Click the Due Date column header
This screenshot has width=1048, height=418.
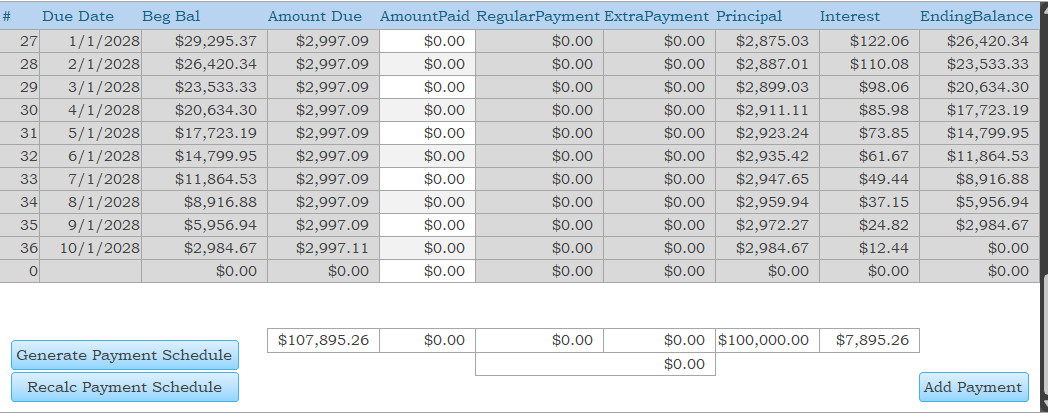pos(78,16)
